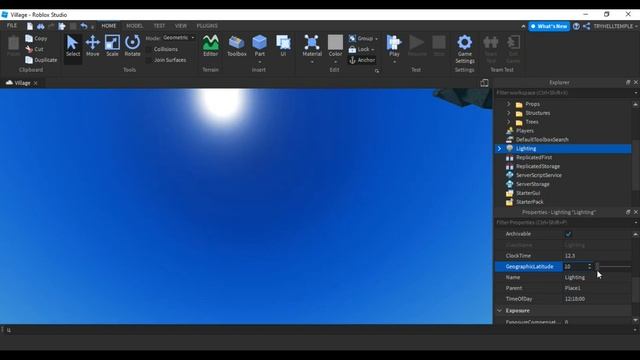
Task: Collapse the Exposure properties section
Action: [500, 311]
